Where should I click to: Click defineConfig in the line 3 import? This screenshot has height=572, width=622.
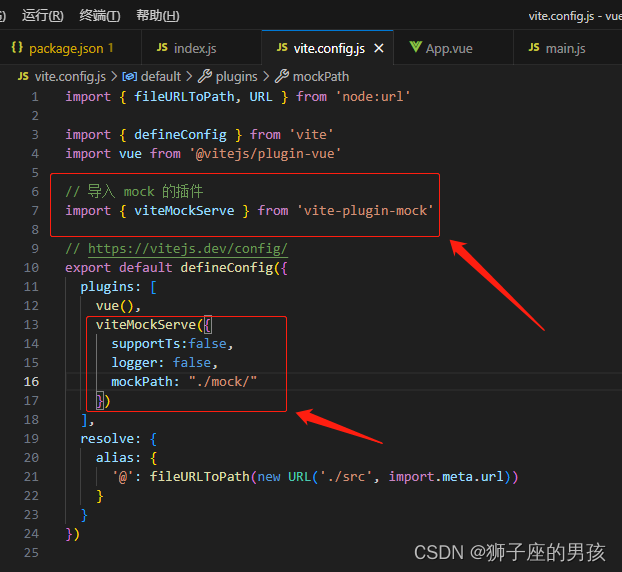(x=180, y=134)
